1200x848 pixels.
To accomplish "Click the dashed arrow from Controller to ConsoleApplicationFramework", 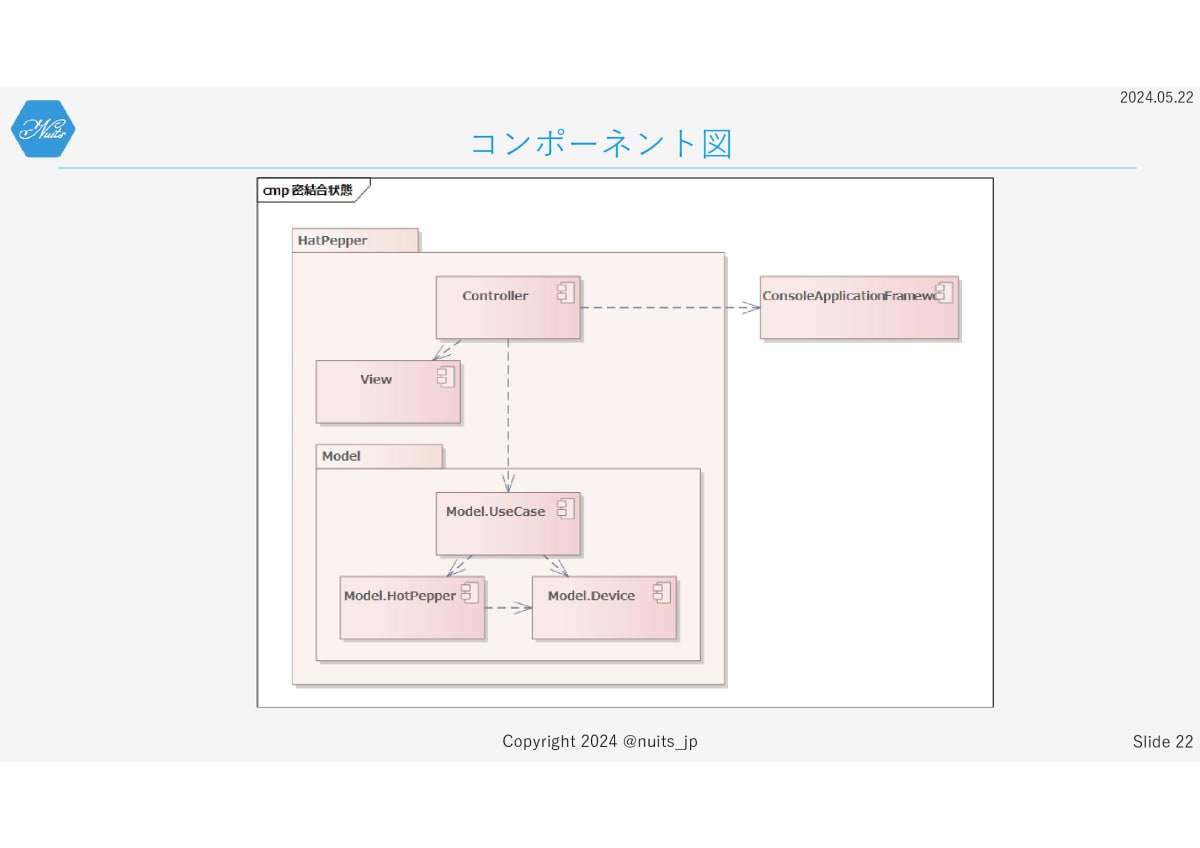I will coord(670,307).
